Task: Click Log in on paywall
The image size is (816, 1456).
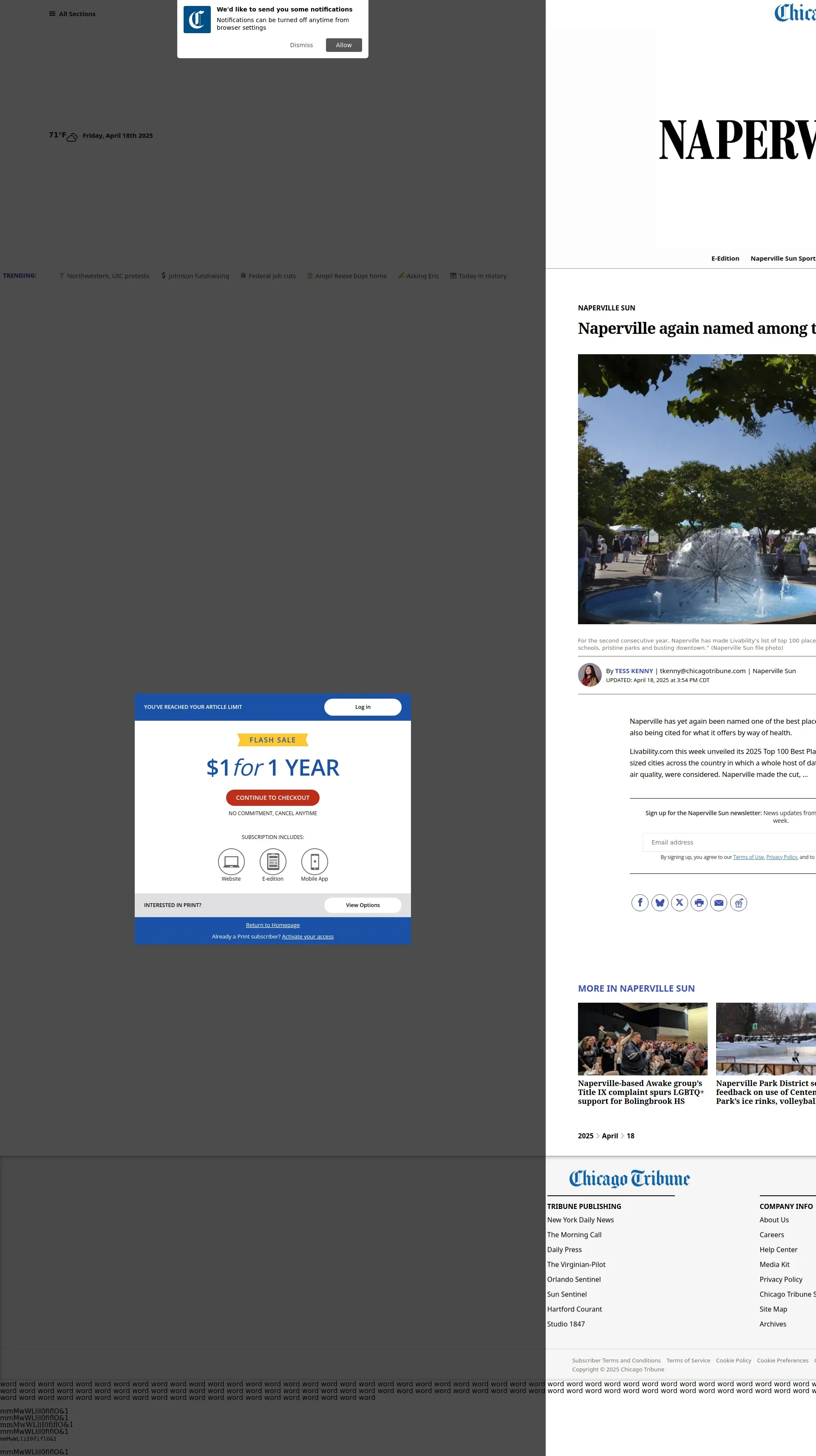Action: [363, 707]
